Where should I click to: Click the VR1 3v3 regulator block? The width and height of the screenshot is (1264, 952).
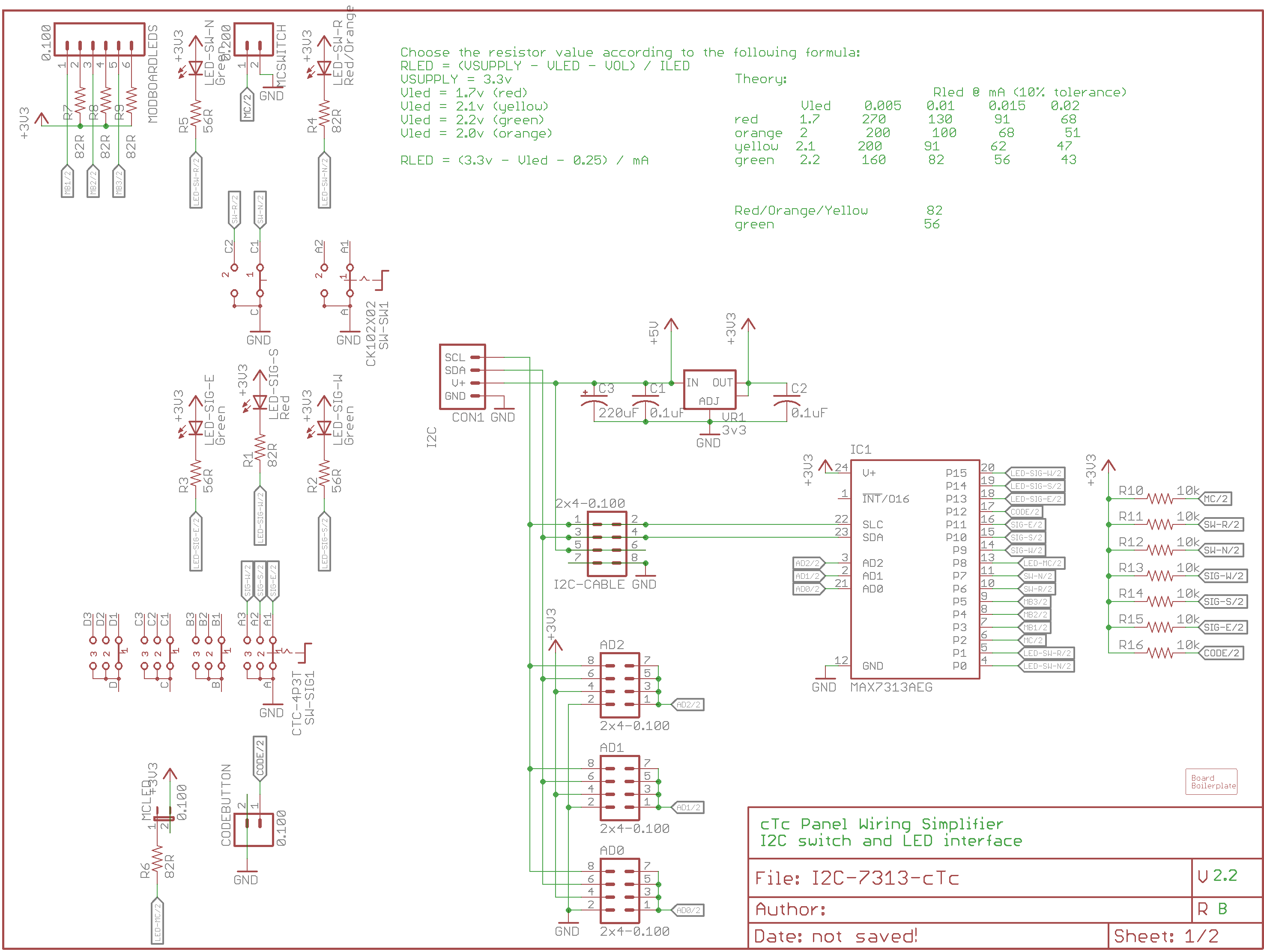pyautogui.click(x=709, y=389)
